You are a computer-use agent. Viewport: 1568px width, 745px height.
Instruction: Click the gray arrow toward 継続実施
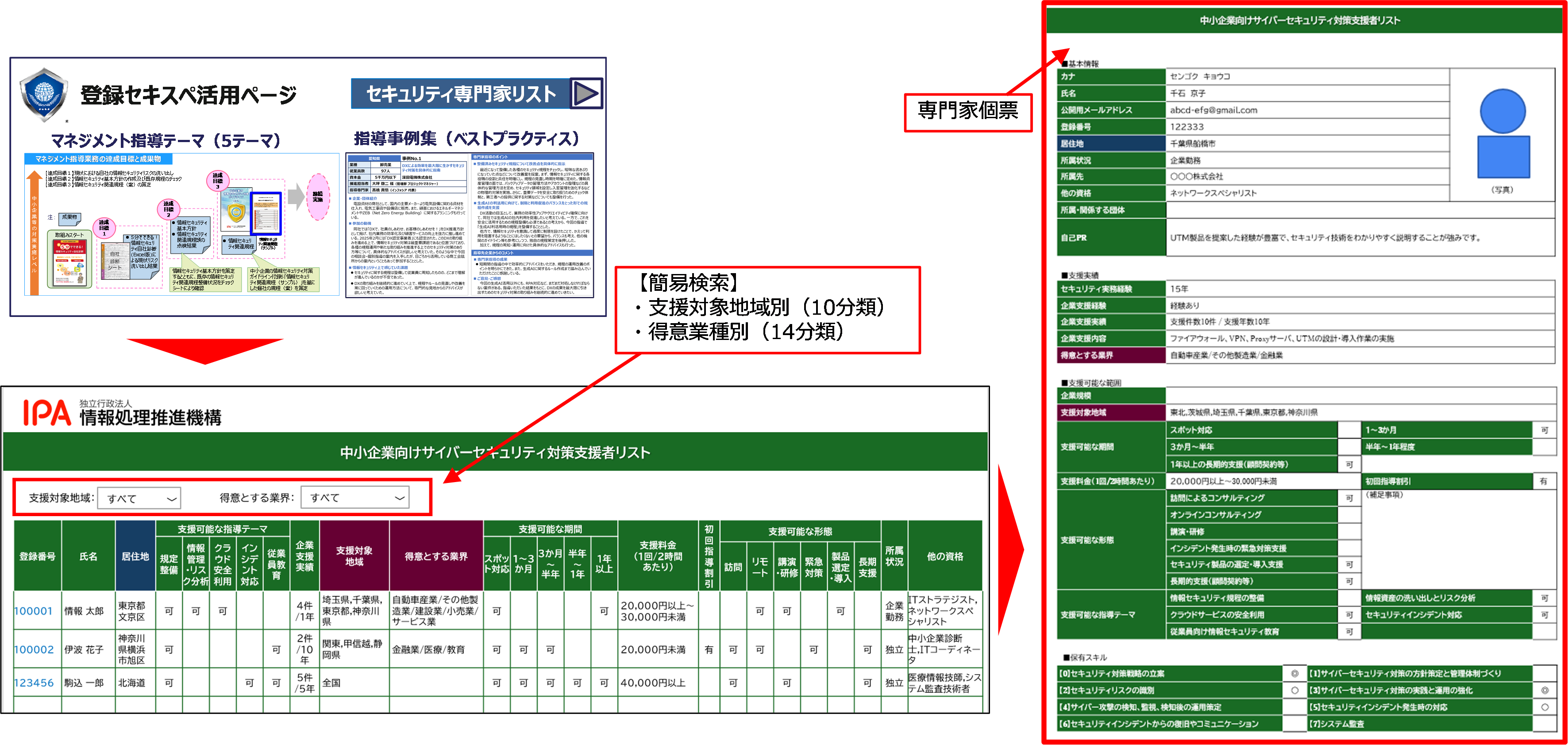click(x=297, y=198)
